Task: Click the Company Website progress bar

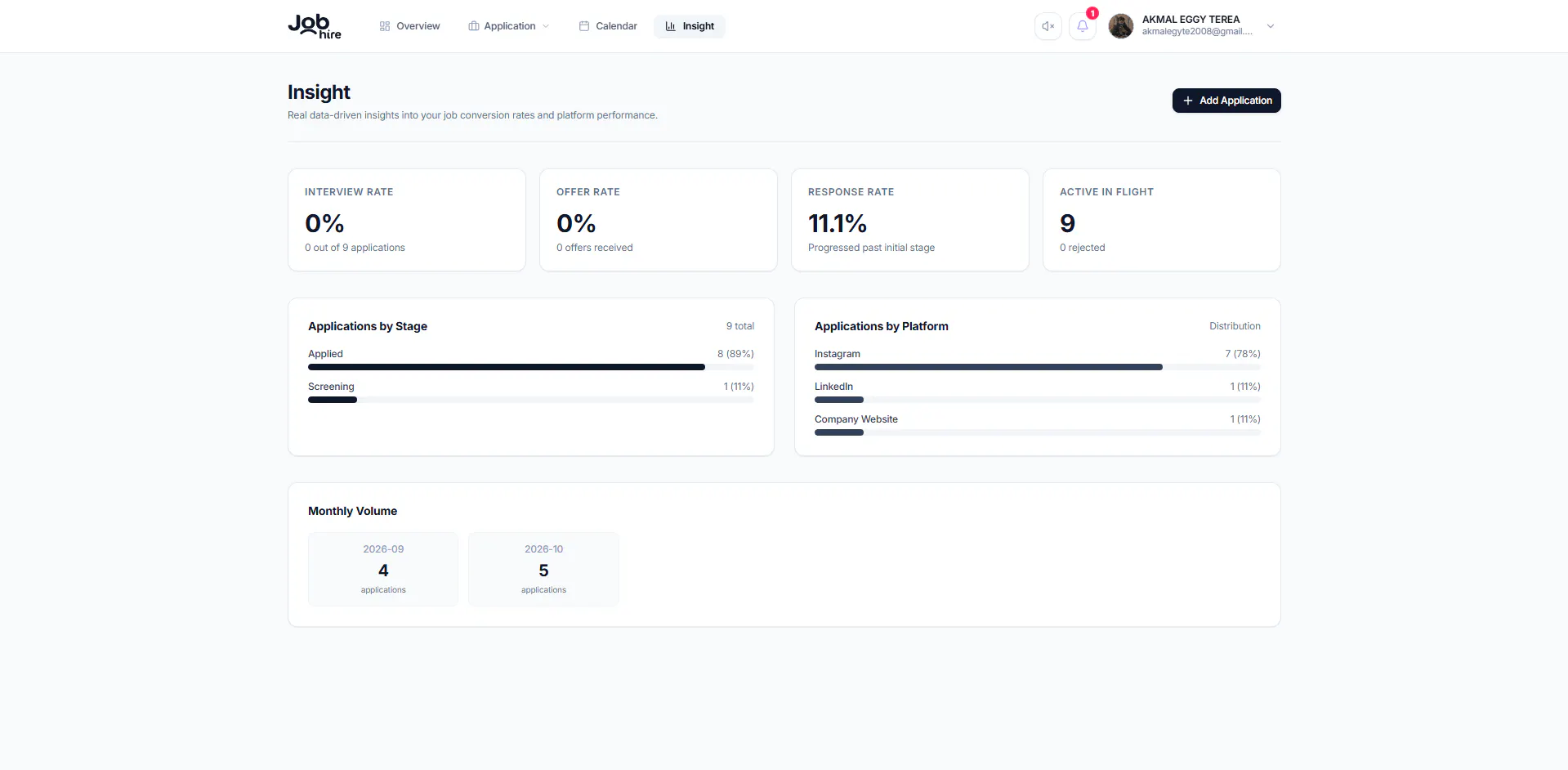Action: point(1038,432)
